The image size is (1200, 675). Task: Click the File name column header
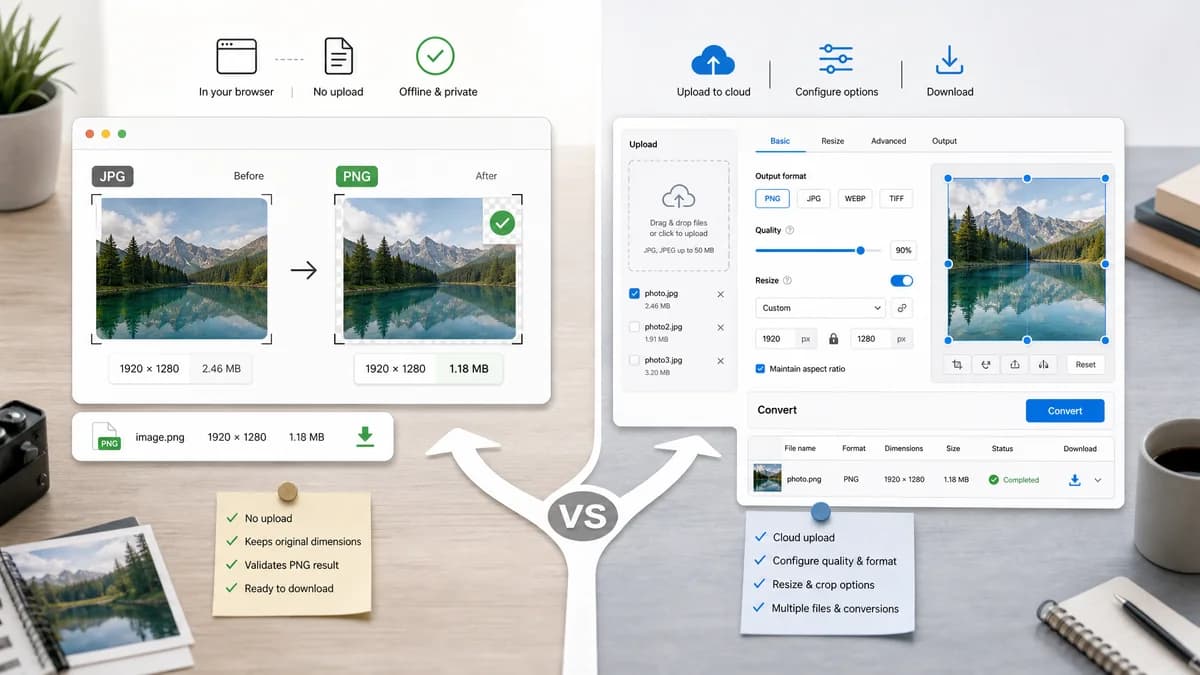800,449
